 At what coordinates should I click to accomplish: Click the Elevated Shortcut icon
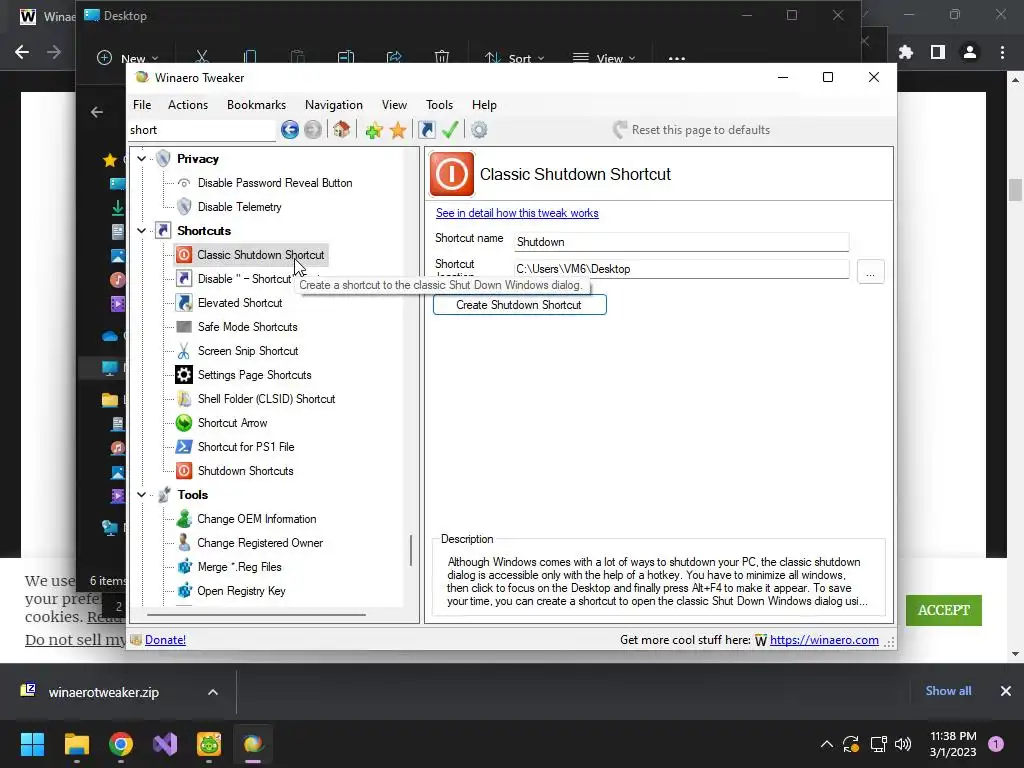(184, 302)
